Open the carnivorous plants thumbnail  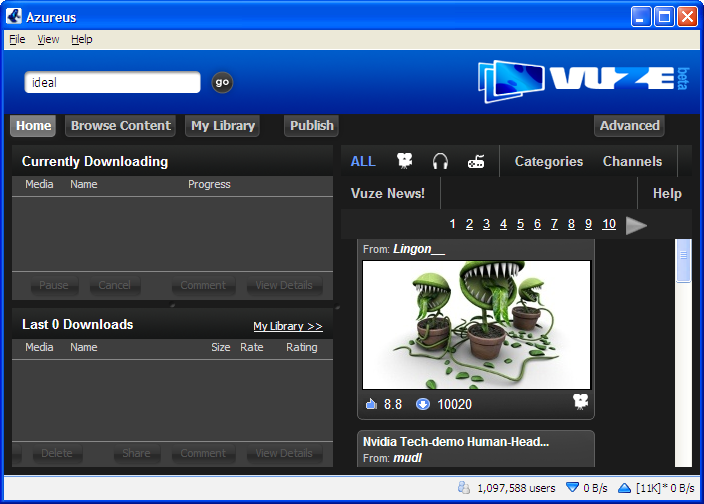tap(476, 325)
